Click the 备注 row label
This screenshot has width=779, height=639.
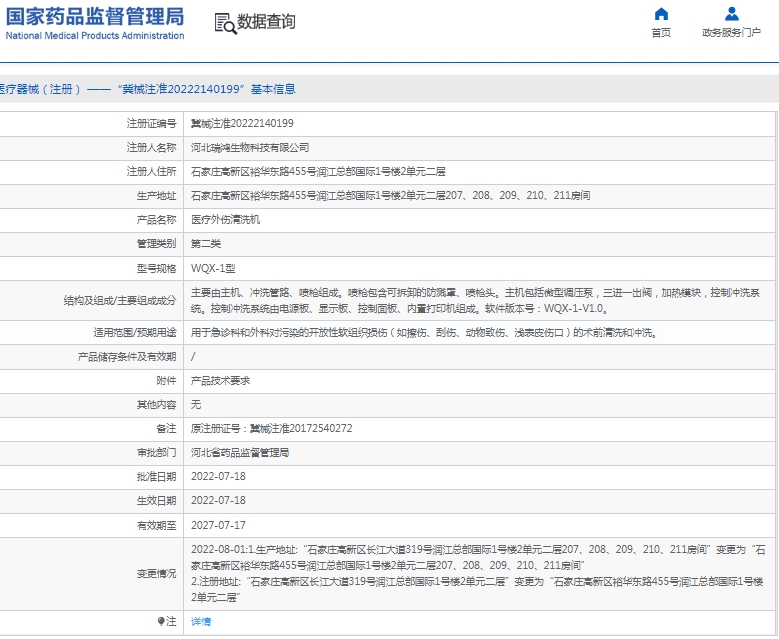click(x=166, y=428)
